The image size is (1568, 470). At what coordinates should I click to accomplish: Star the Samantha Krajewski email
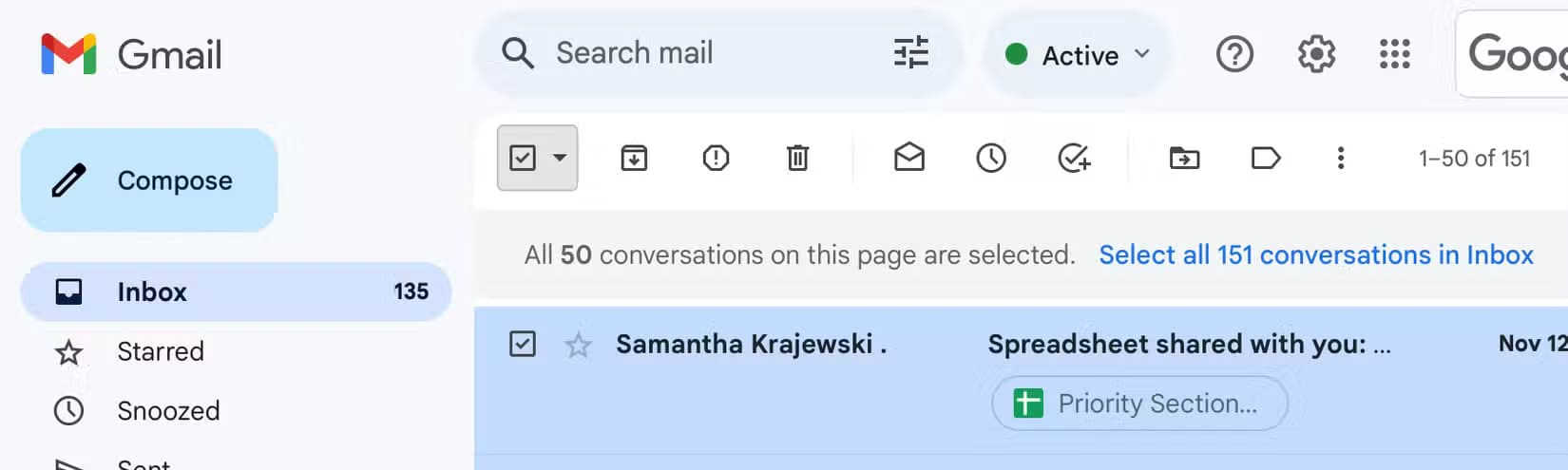(578, 345)
